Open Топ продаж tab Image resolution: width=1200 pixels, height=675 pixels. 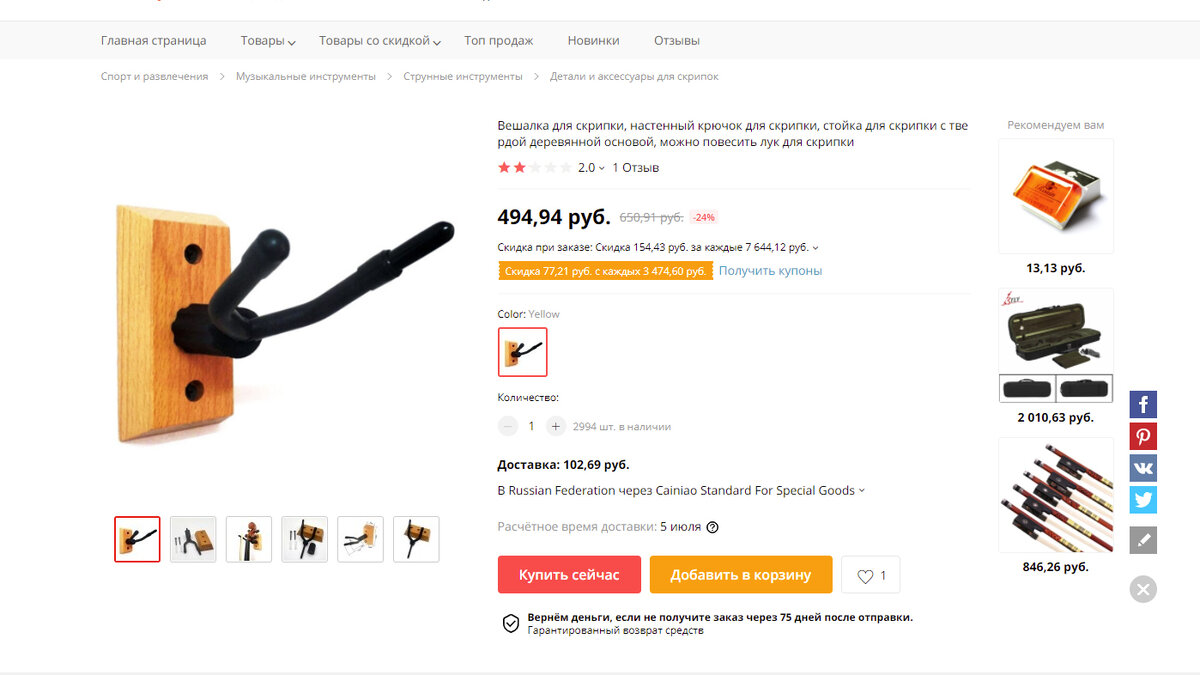(x=498, y=41)
